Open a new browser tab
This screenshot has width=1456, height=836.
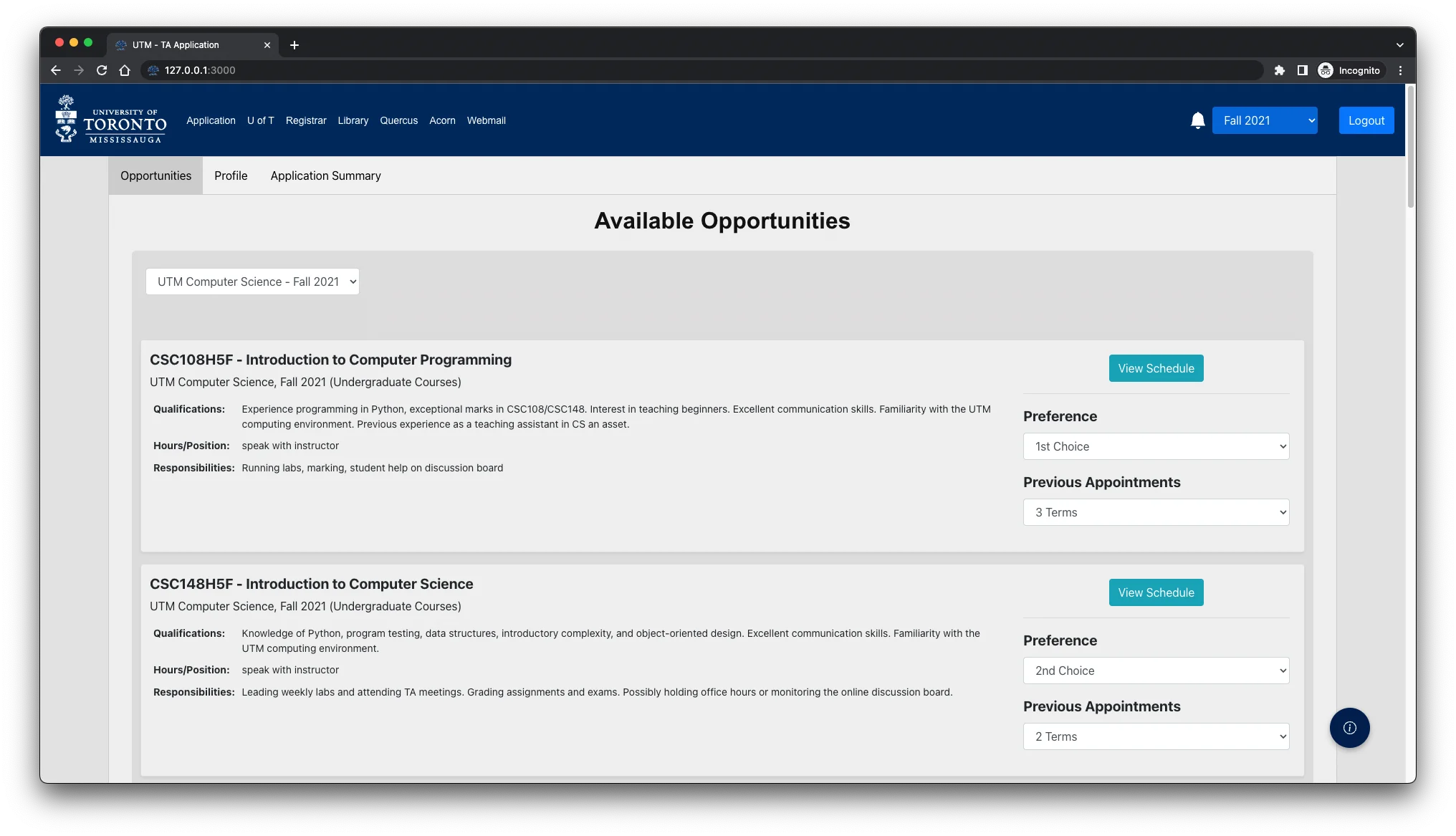(x=294, y=45)
